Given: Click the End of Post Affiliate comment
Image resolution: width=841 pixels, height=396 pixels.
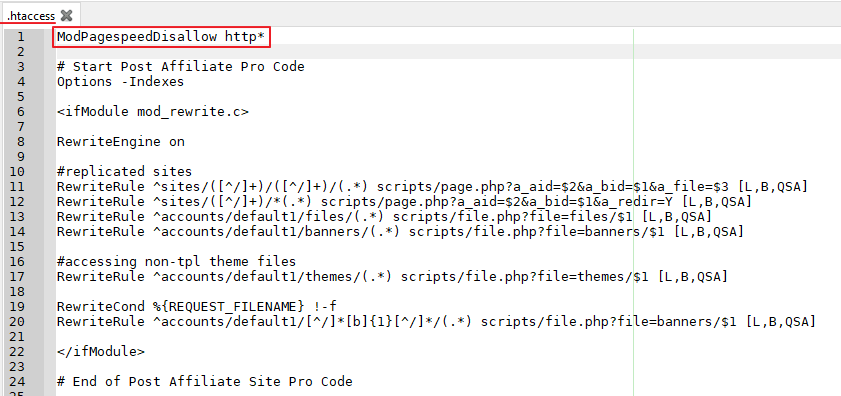Looking at the screenshot, I should point(205,382).
